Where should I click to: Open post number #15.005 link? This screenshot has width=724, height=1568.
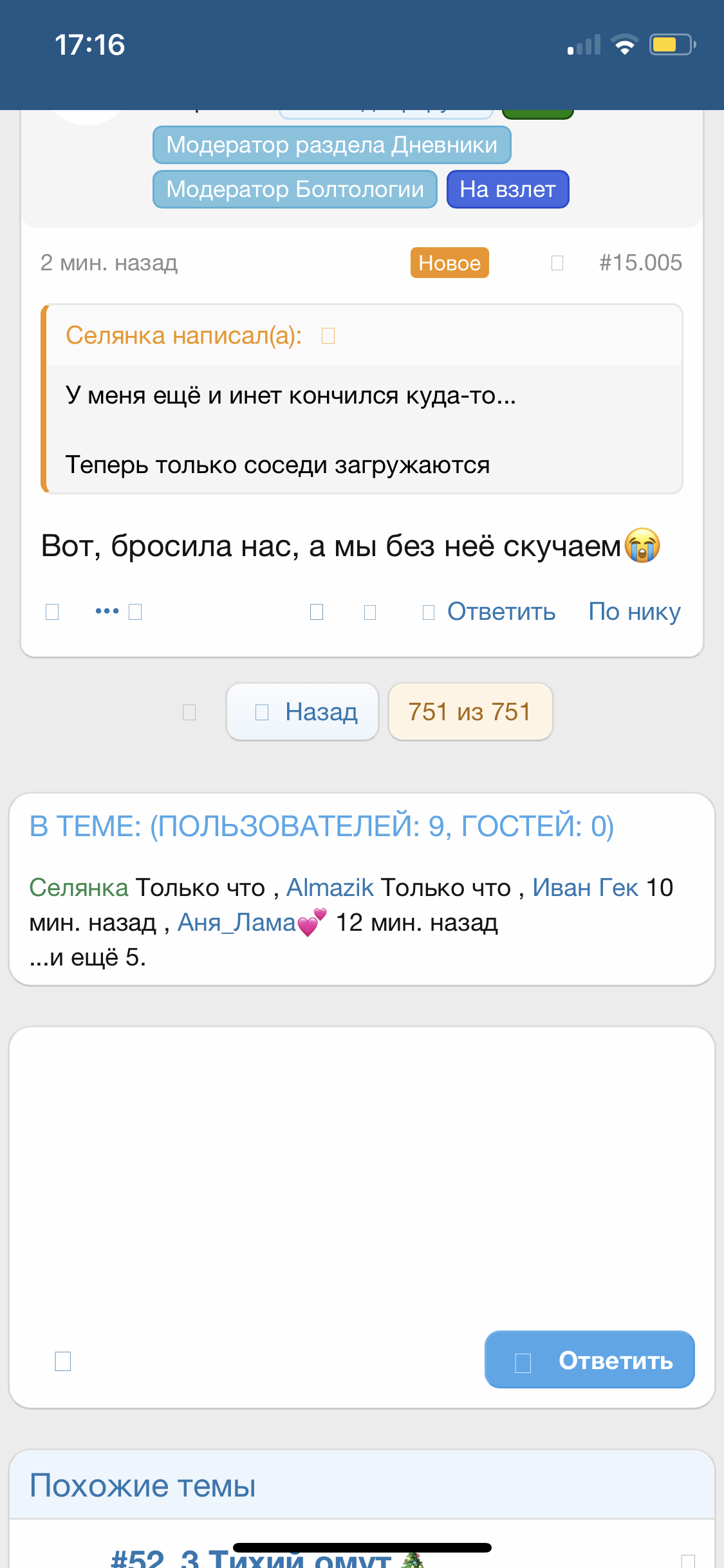pos(640,263)
